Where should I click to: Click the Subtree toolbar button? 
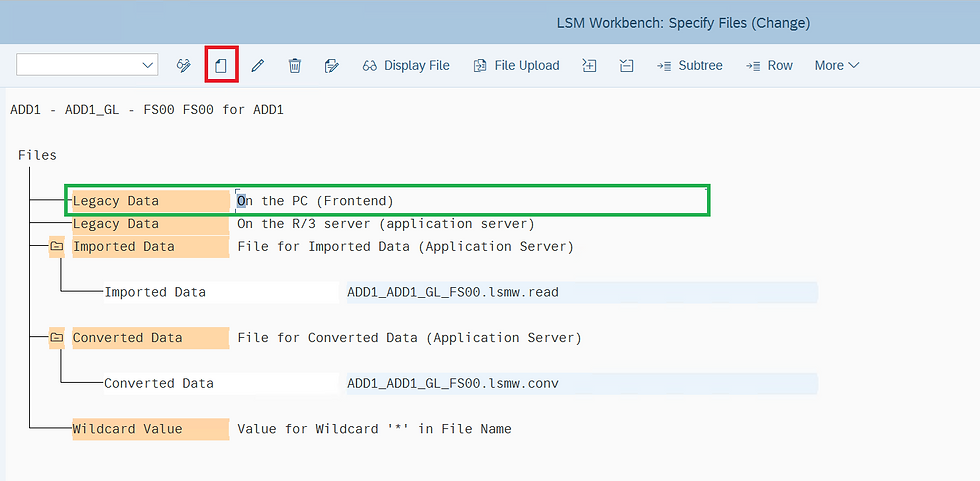click(x=689, y=65)
